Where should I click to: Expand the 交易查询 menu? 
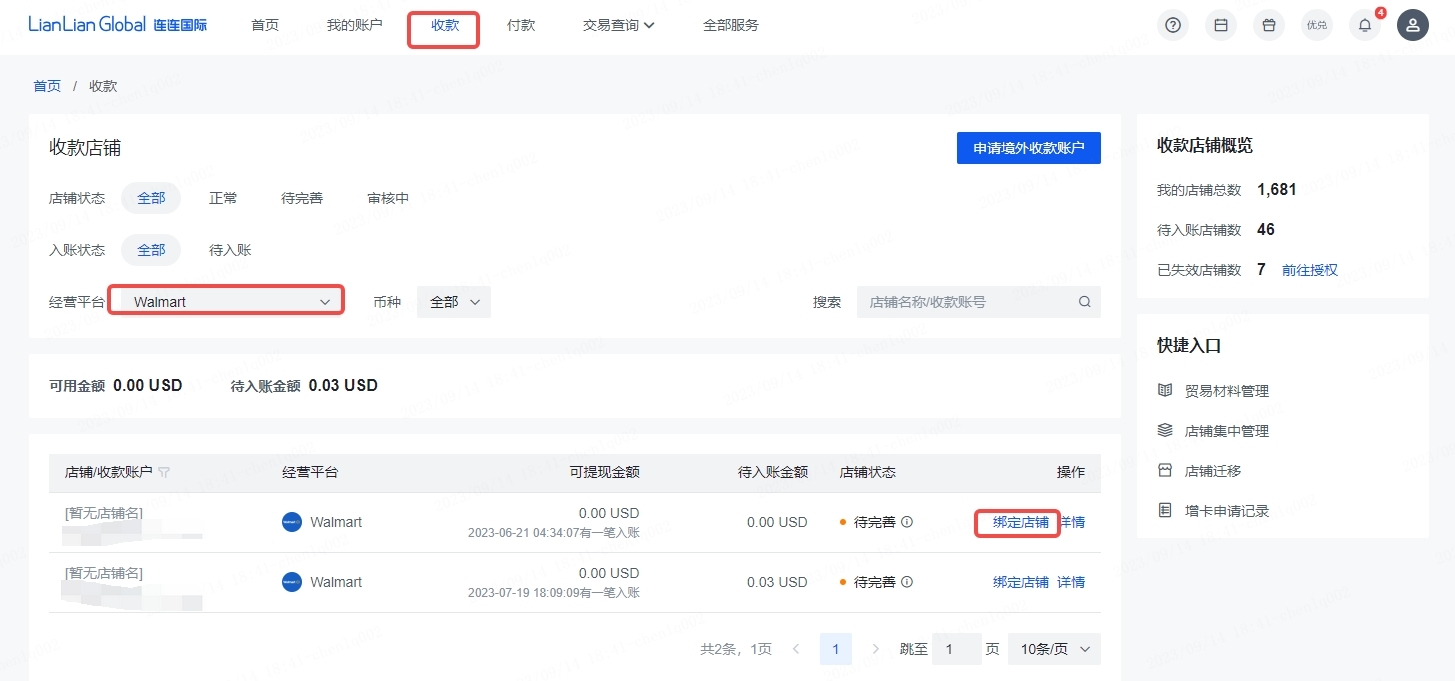click(x=619, y=25)
